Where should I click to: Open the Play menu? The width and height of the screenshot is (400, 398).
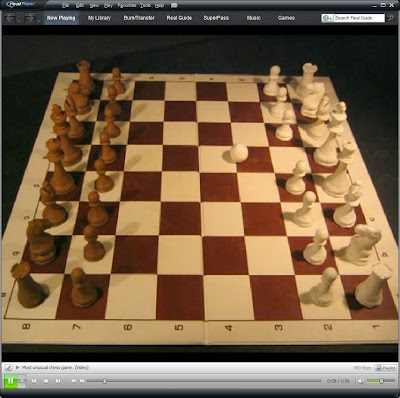click(108, 6)
